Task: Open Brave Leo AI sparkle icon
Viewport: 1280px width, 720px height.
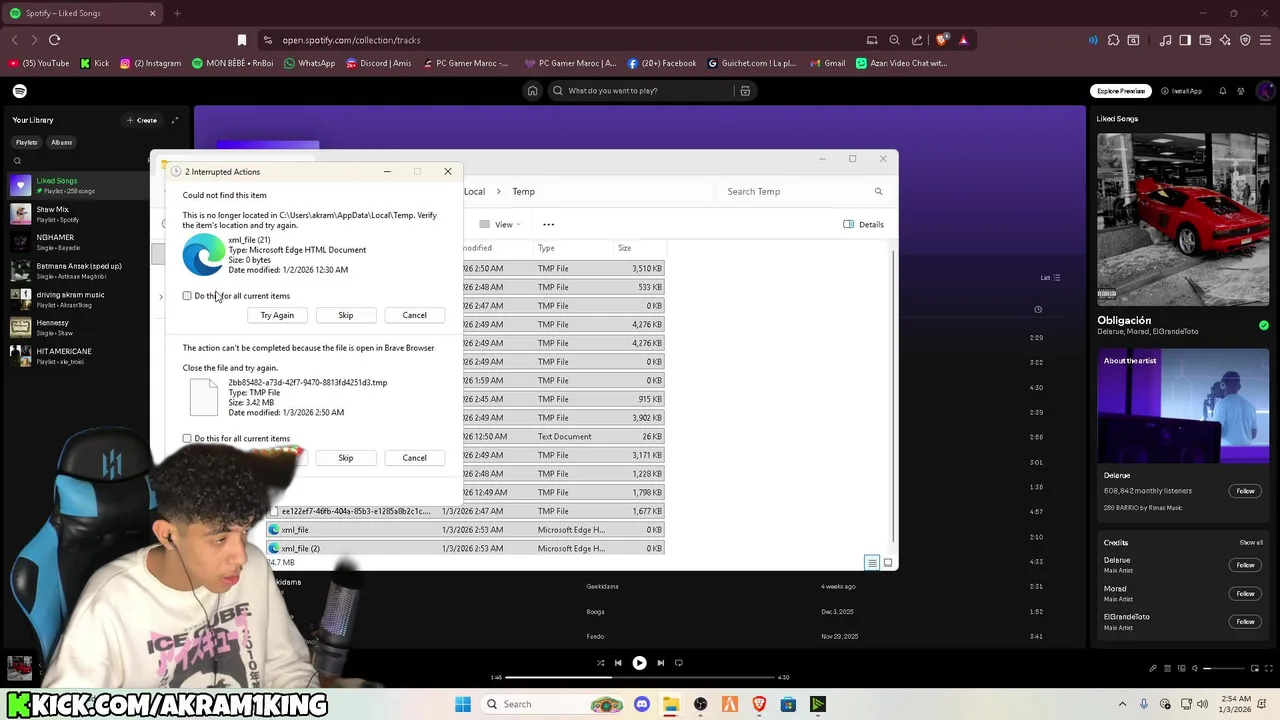Action: coord(1225,40)
